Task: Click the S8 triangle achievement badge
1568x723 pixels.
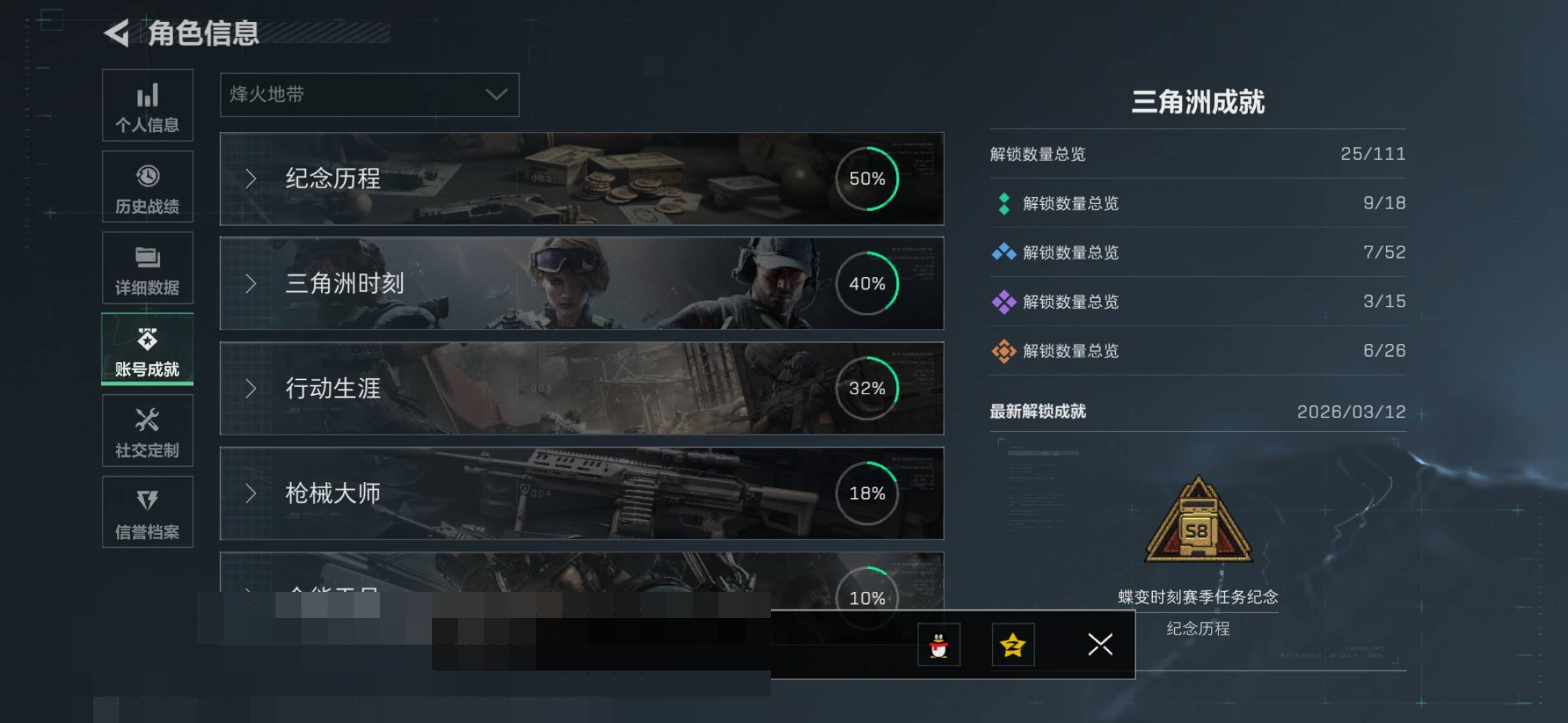Action: click(1198, 520)
